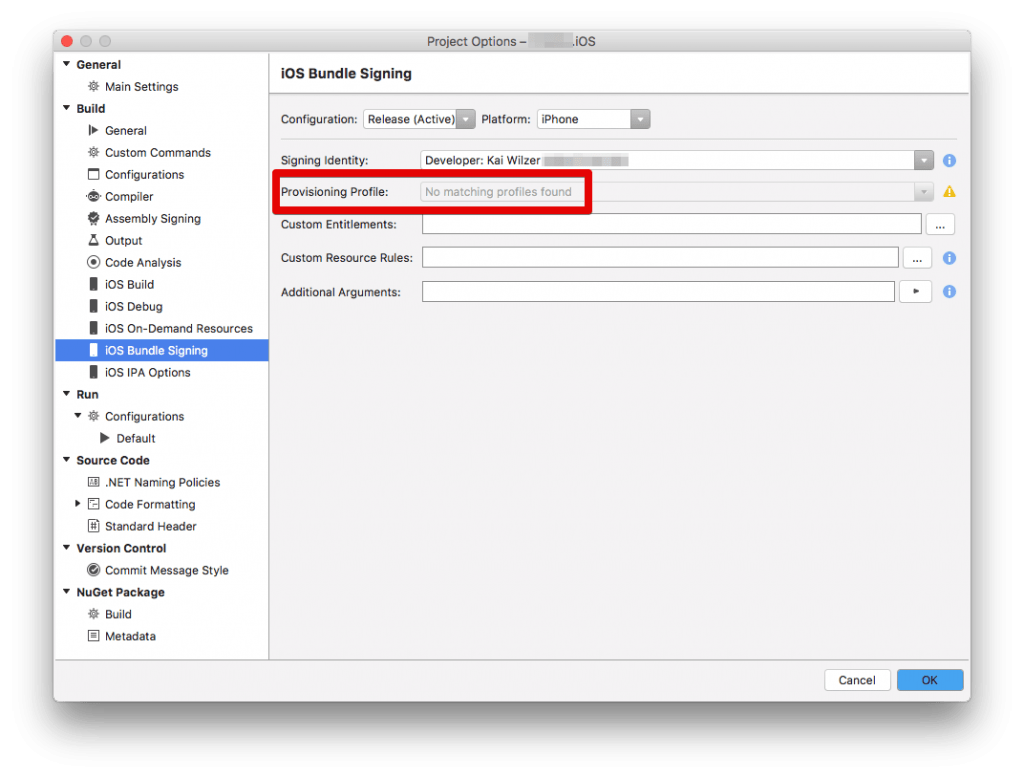The height and width of the screenshot is (778, 1024).
Task: Click .NET Naming Policies icon
Action: click(x=93, y=482)
